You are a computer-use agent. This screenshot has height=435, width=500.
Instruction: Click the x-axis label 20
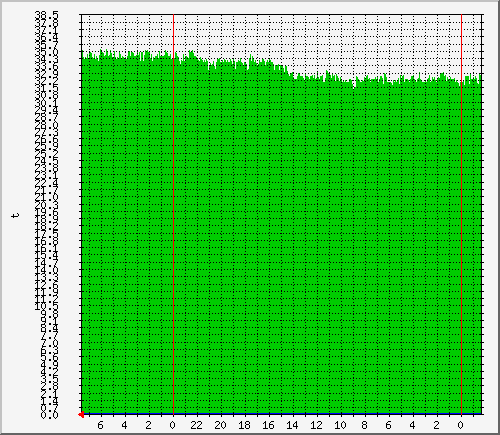point(220,425)
